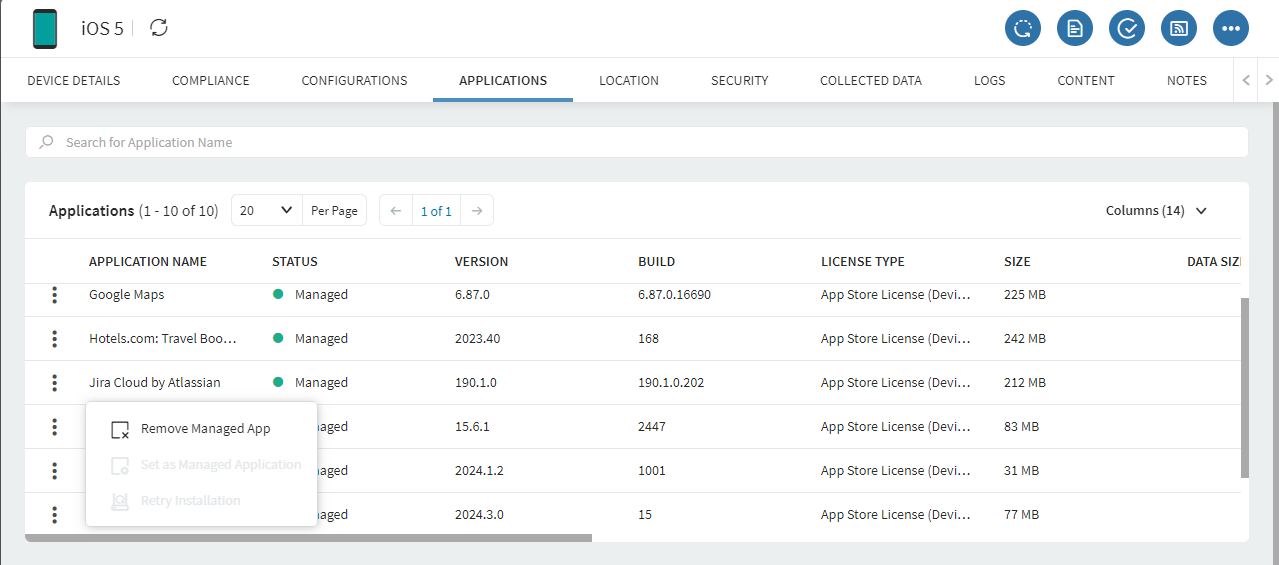This screenshot has width=1279, height=565.
Task: Click the horizontal scrollbar under the table
Action: [308, 538]
